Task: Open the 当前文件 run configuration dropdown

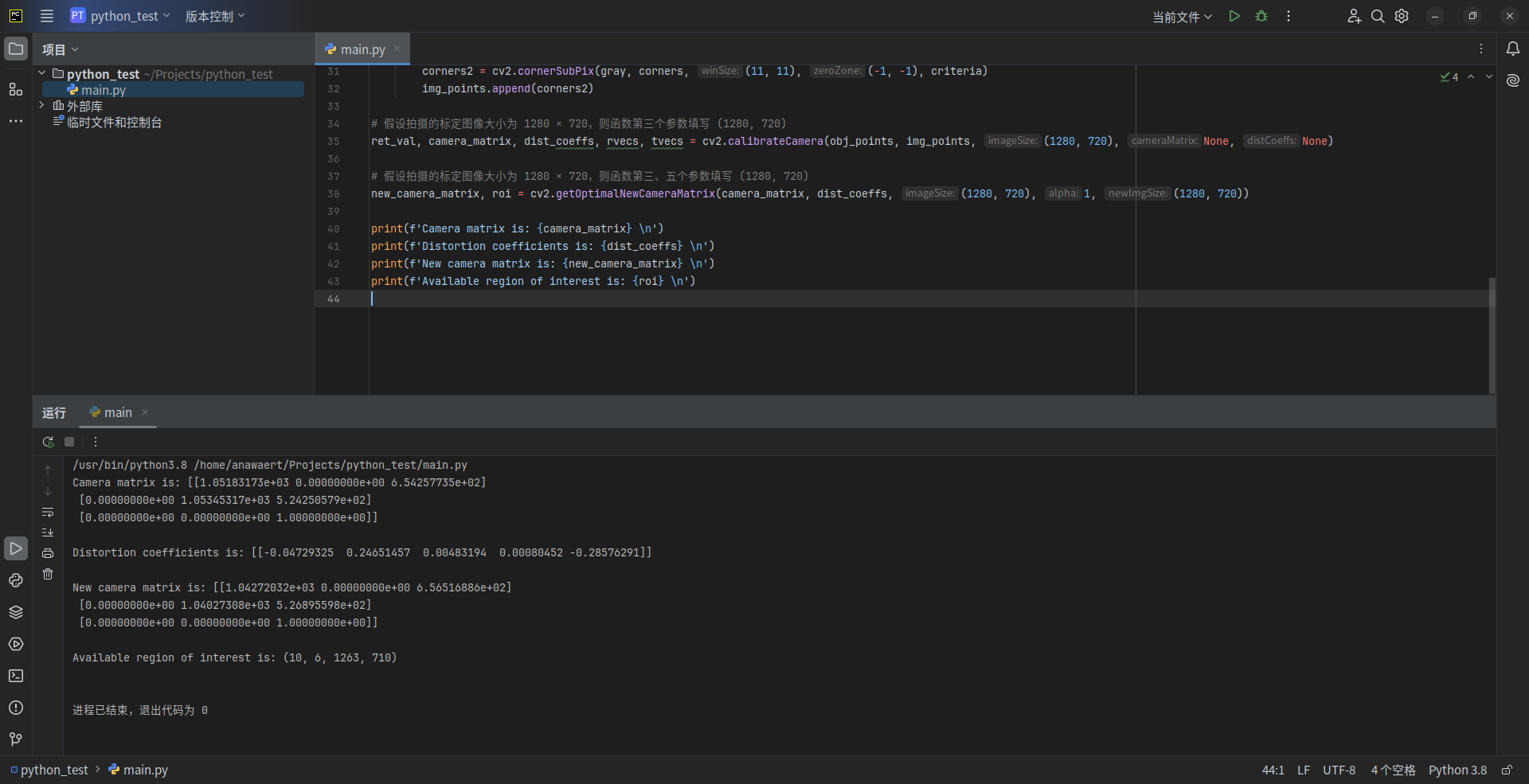Action: [1182, 17]
